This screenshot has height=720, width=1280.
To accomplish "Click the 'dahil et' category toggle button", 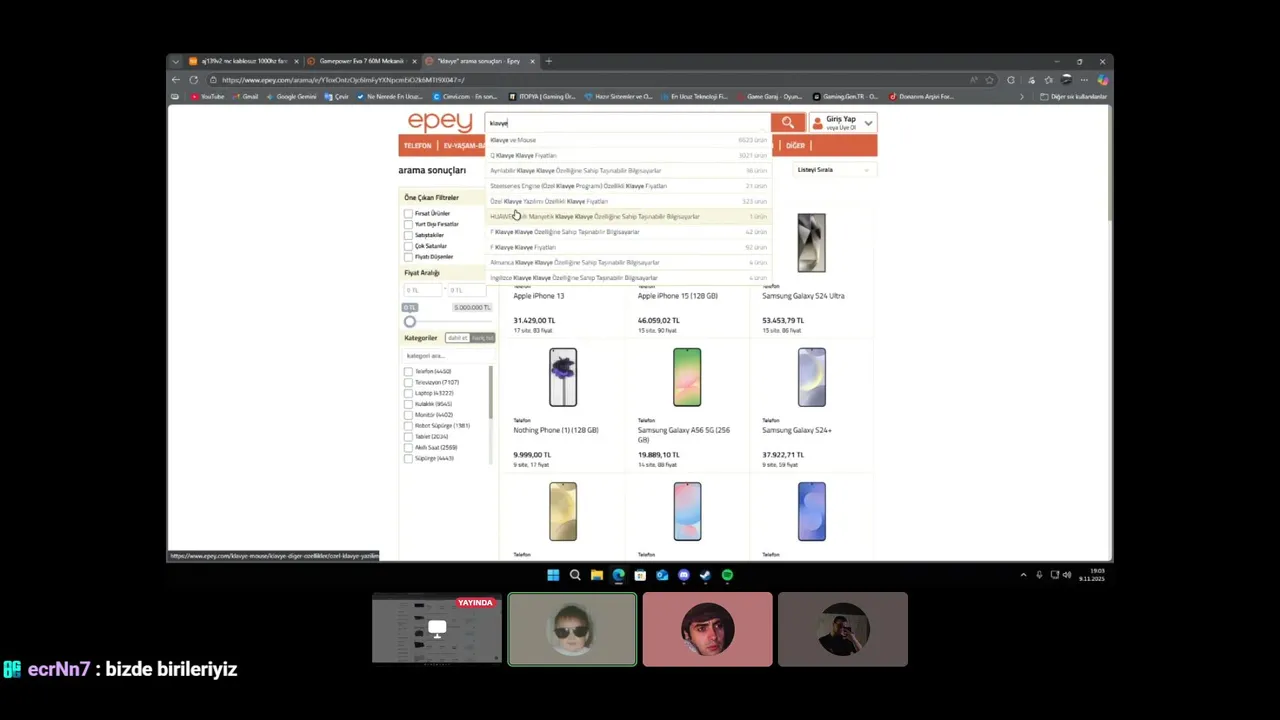I will [458, 338].
